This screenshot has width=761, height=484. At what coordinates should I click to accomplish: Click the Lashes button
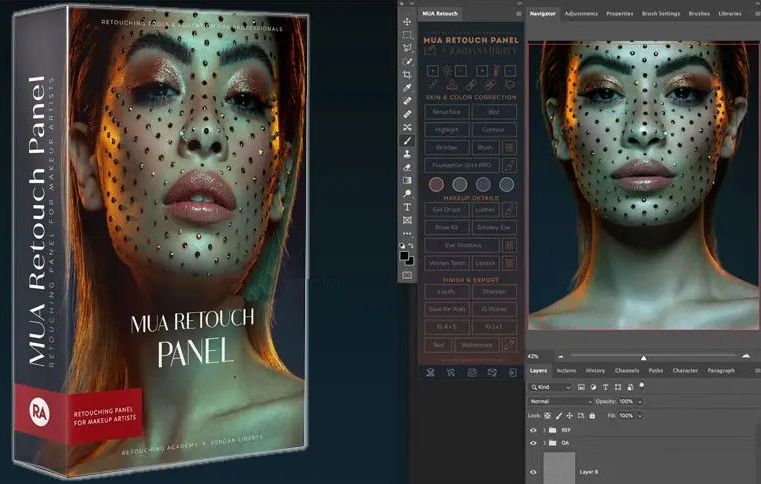486,210
